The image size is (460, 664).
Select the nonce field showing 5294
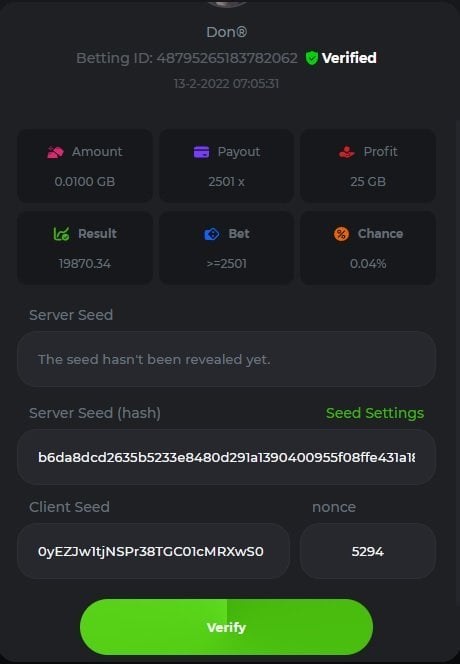point(368,551)
